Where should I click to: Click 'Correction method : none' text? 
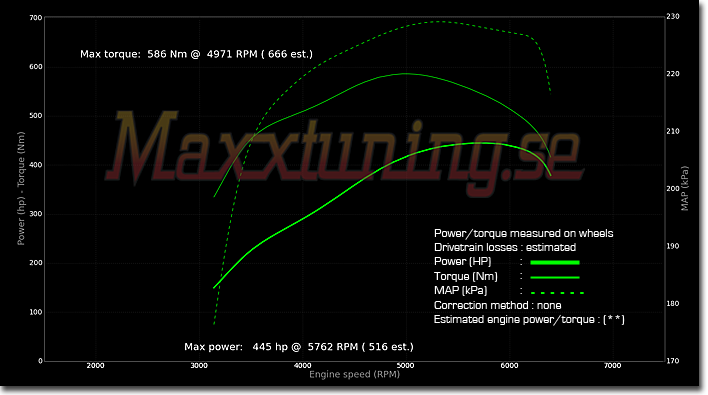tap(498, 306)
